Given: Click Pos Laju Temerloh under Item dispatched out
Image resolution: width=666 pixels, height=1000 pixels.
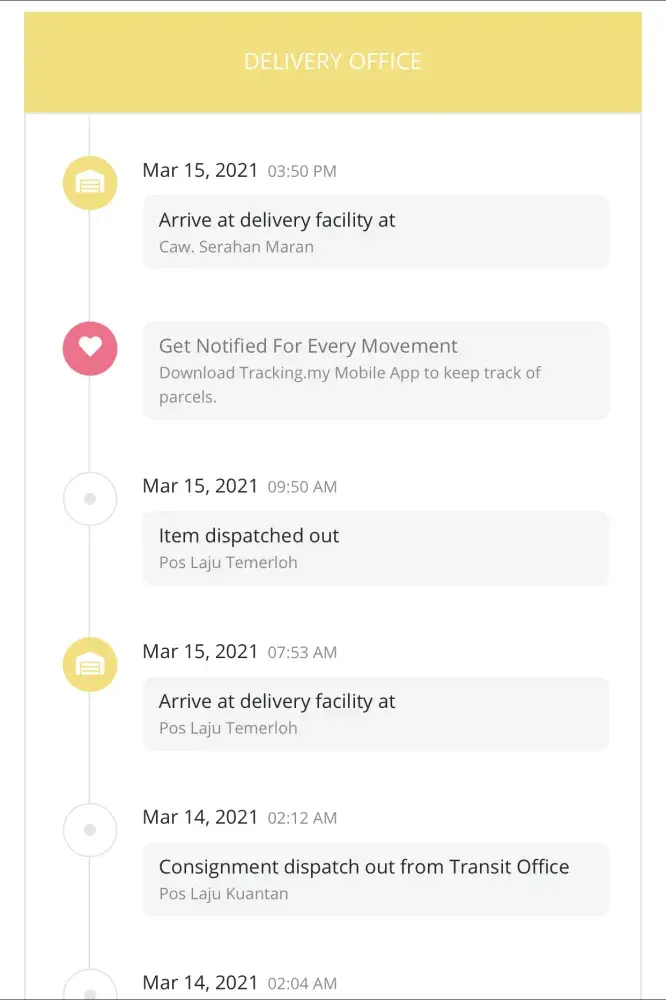Looking at the screenshot, I should tap(228, 562).
